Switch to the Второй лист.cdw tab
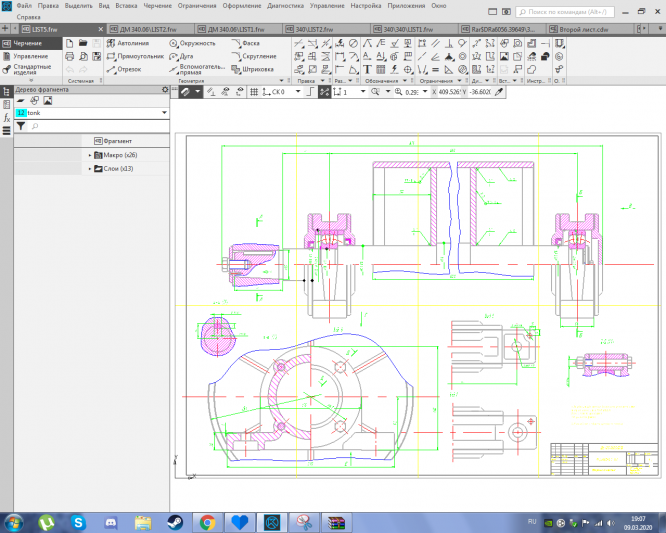The height and width of the screenshot is (533, 666). tap(584, 30)
